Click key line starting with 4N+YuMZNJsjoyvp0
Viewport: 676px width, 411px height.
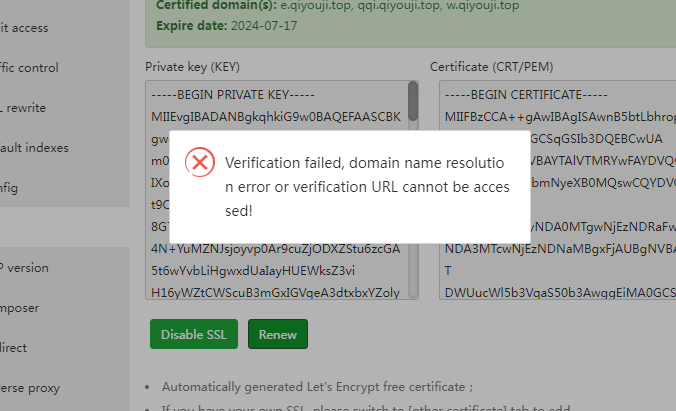click(275, 249)
